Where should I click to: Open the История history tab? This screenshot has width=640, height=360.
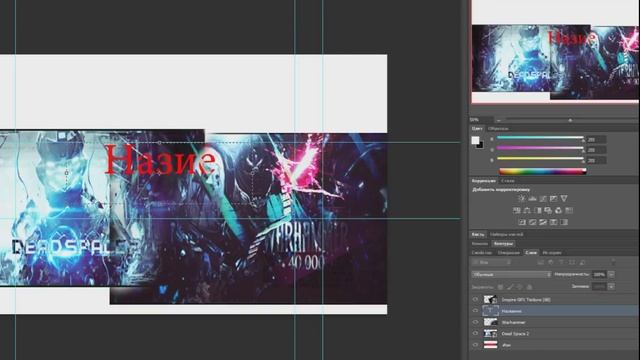(552, 253)
